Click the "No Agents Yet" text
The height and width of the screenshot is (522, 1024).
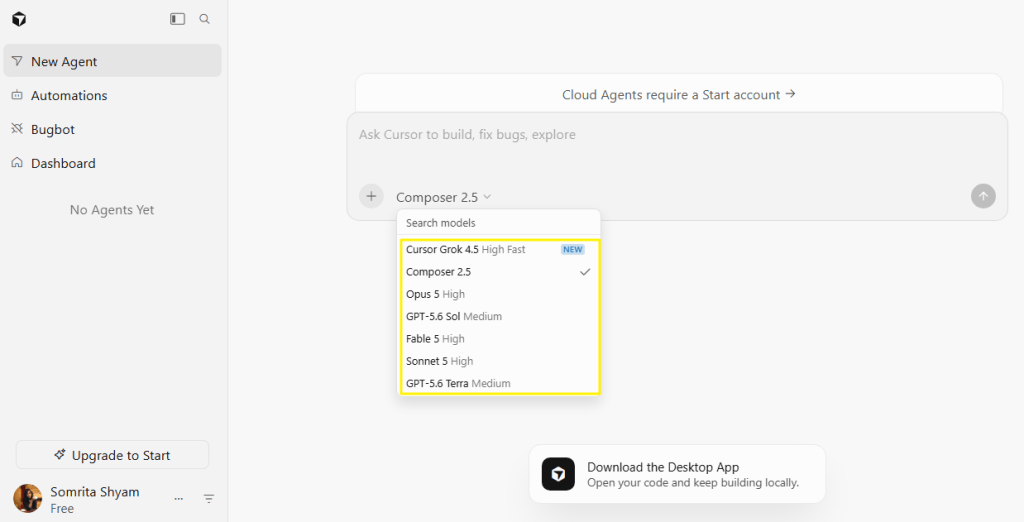[x=112, y=210]
